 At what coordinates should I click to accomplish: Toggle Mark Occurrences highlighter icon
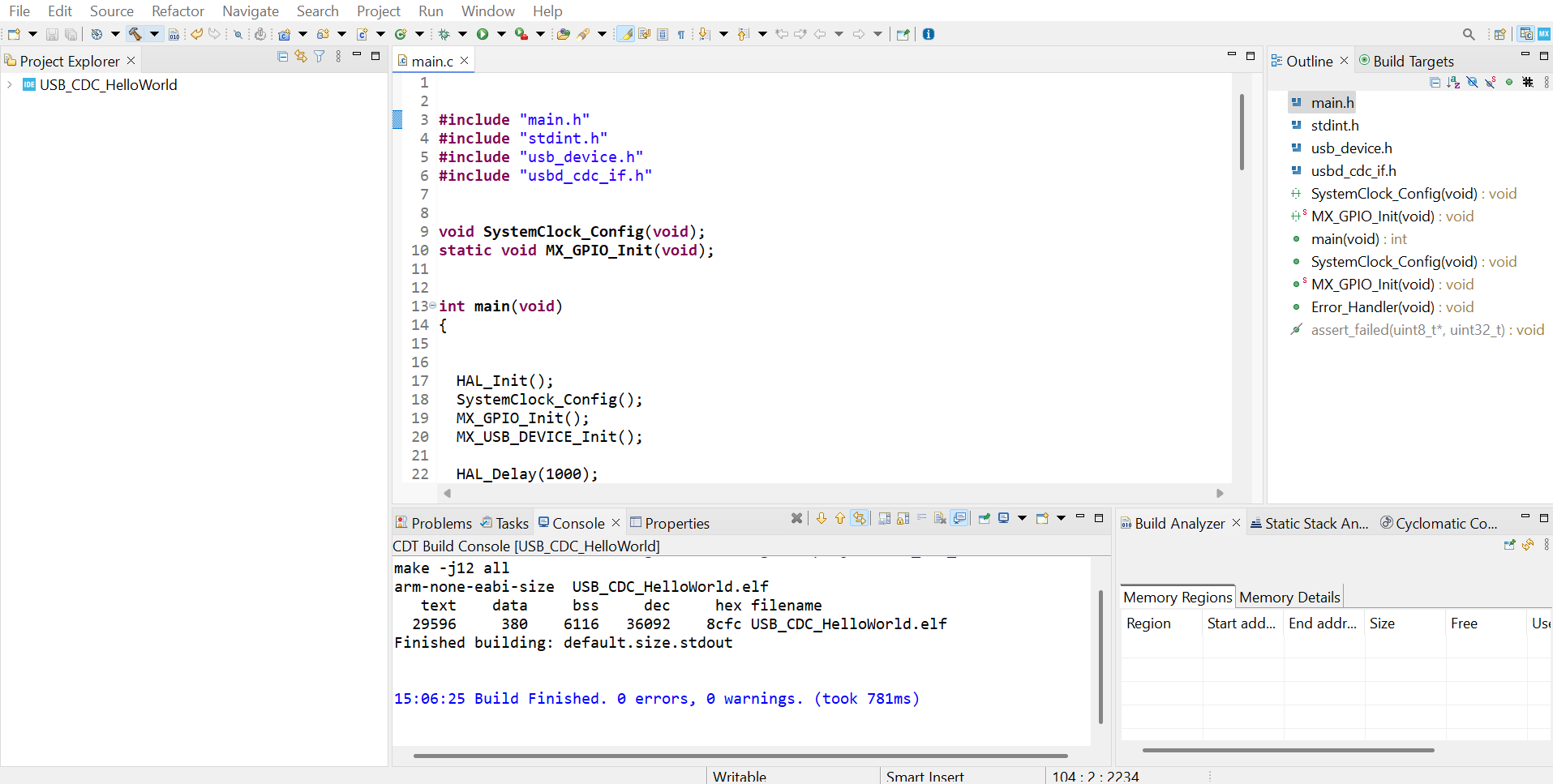pyautogui.click(x=626, y=34)
